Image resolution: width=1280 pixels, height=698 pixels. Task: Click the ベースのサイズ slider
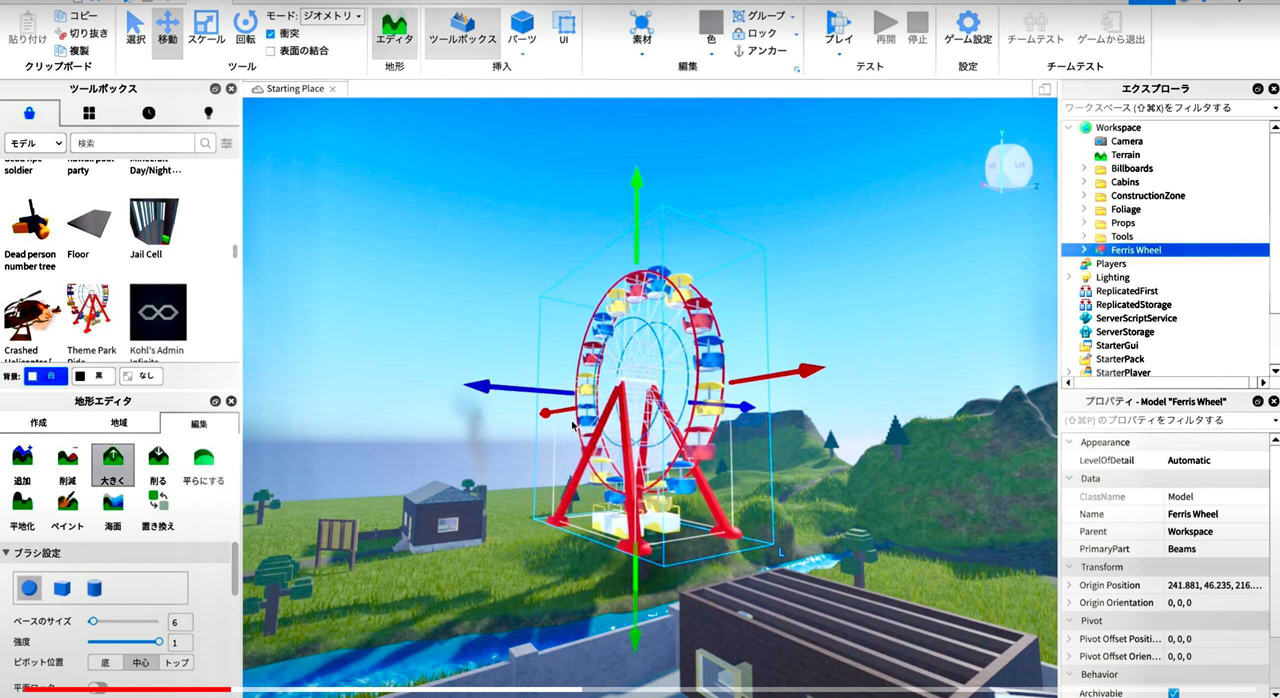click(x=125, y=622)
